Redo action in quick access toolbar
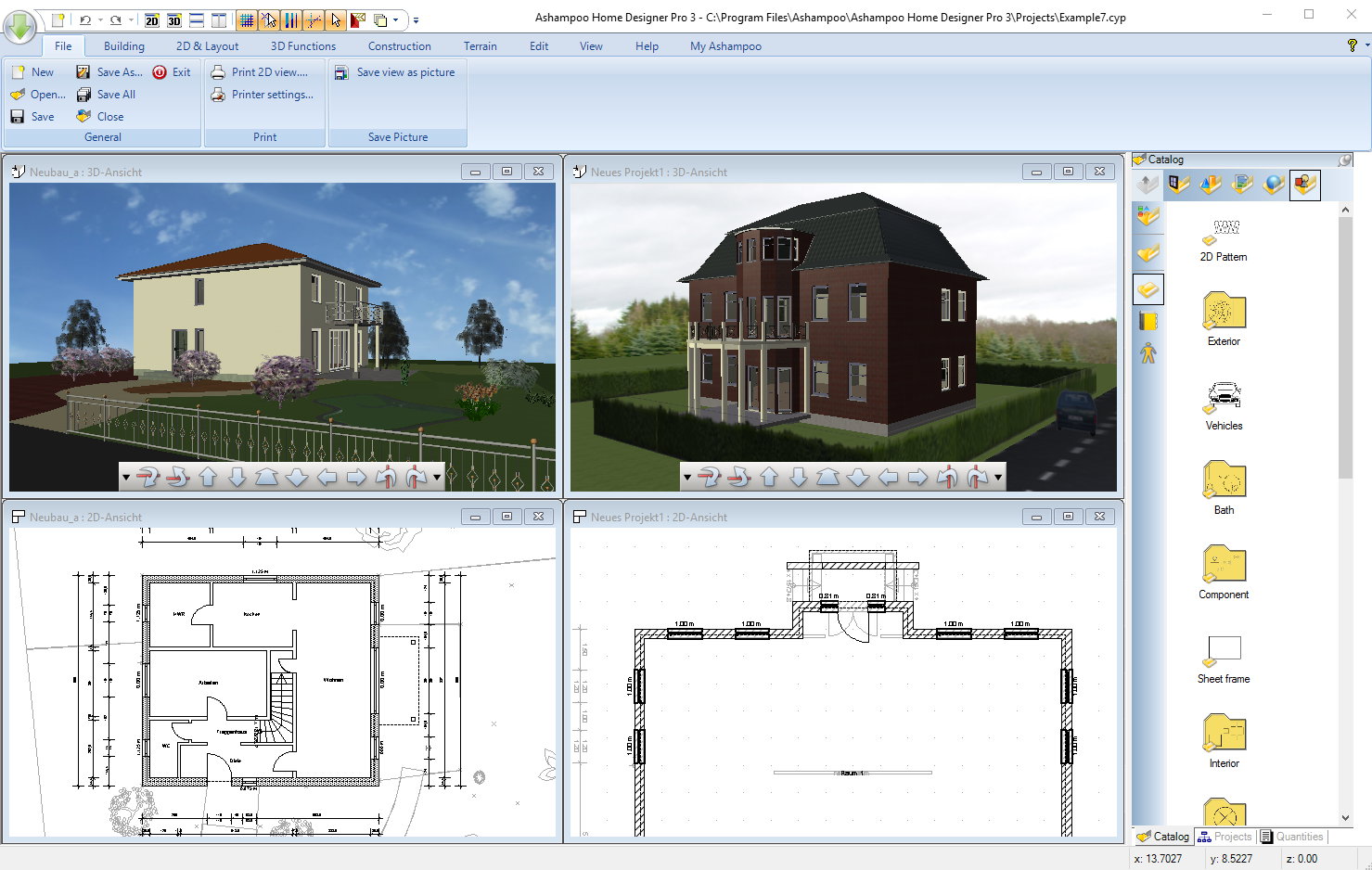 click(116, 20)
